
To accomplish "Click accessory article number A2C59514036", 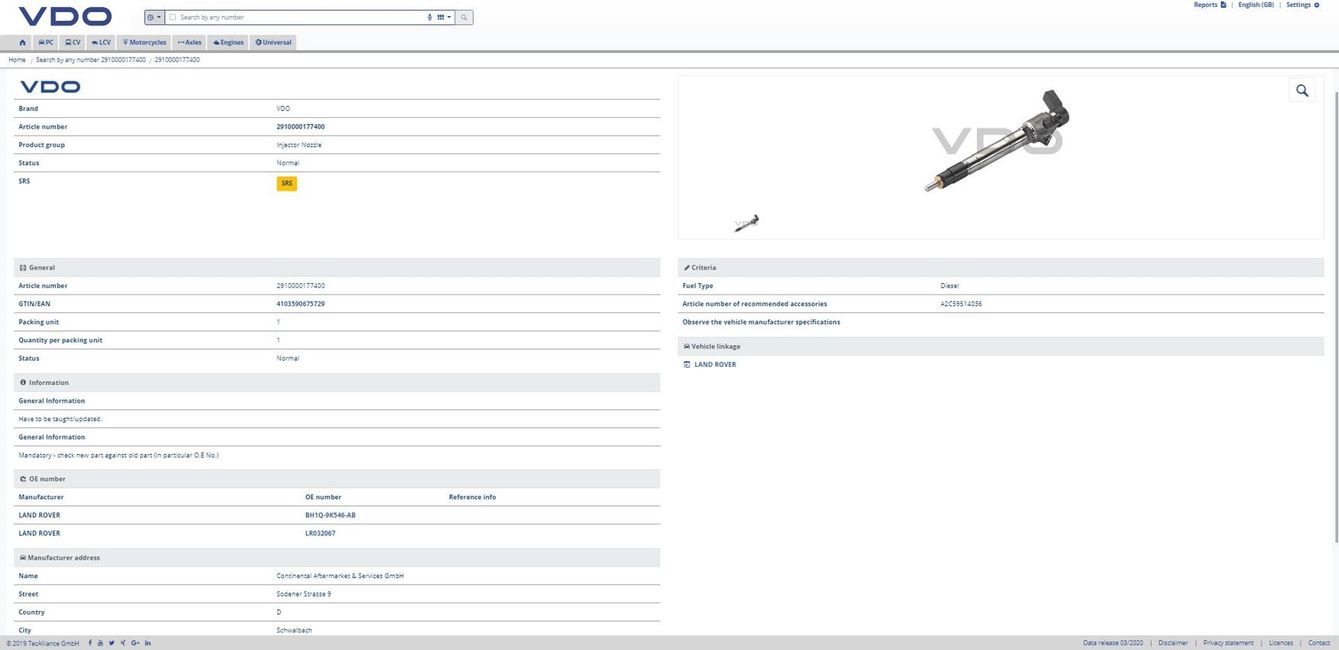I will coord(961,304).
